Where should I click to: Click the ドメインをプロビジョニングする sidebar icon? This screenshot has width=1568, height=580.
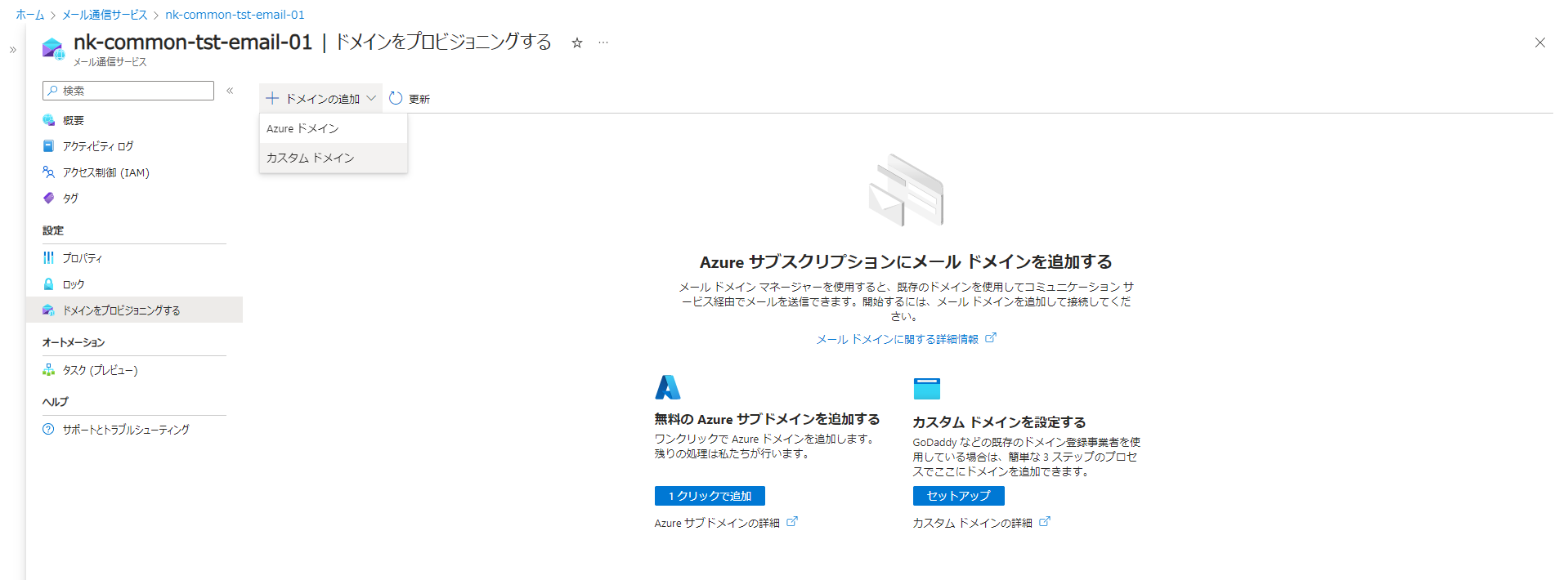pyautogui.click(x=49, y=310)
